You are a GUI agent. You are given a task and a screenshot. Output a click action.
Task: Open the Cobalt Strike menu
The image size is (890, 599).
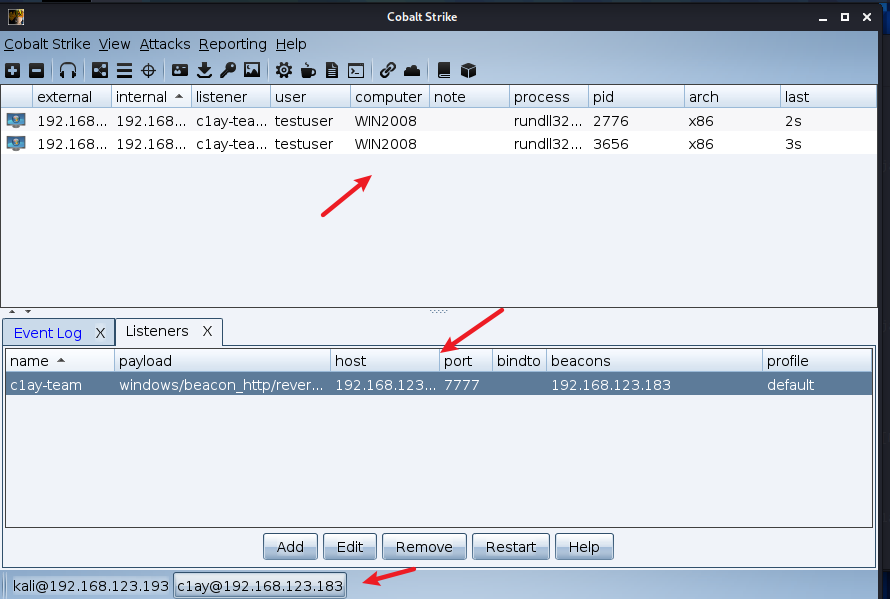(x=47, y=44)
